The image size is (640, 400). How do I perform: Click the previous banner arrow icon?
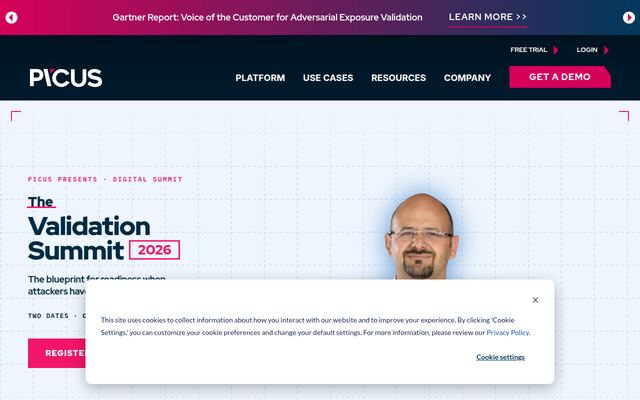pyautogui.click(x=11, y=18)
